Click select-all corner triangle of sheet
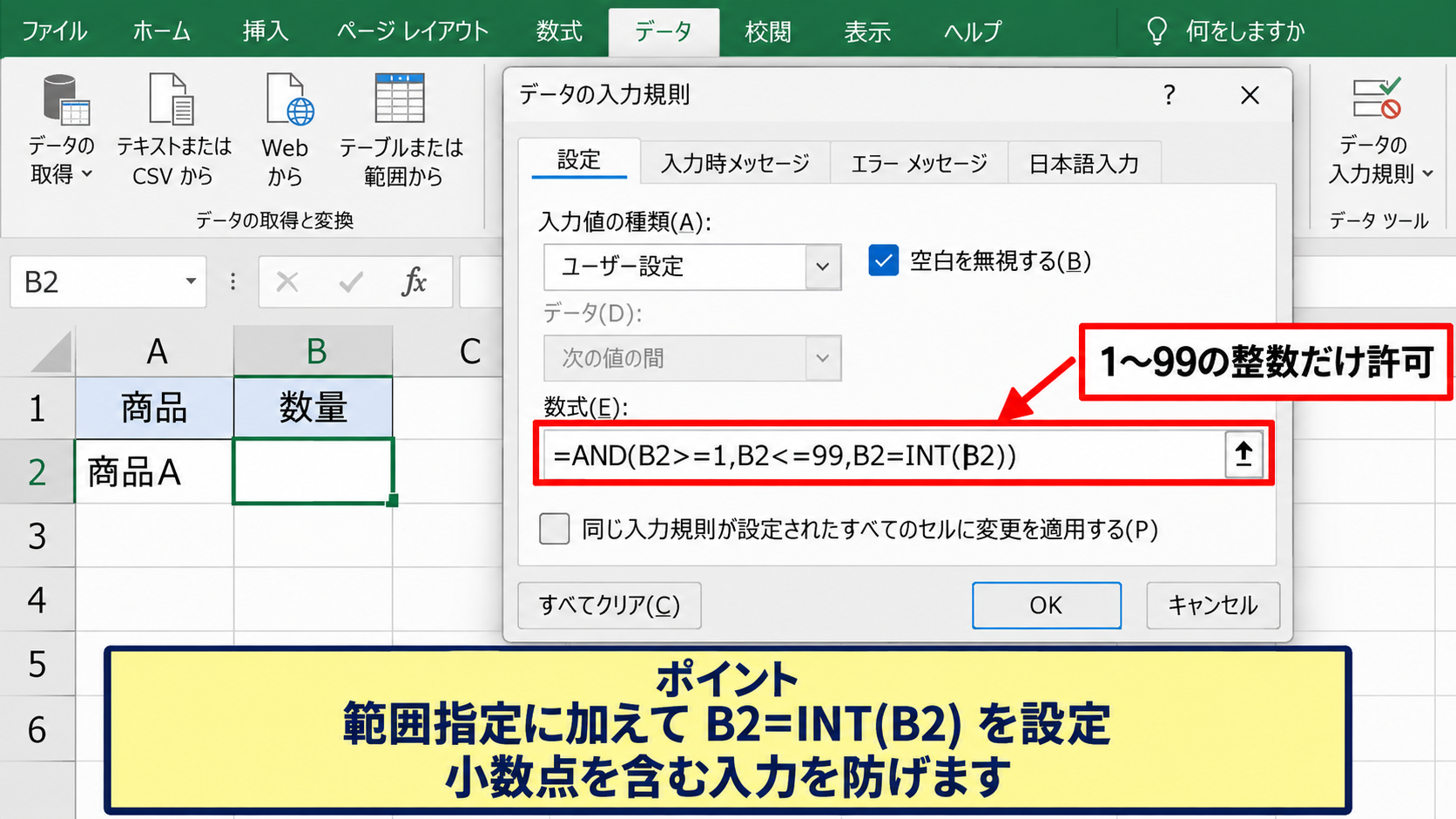Screen dimensions: 1456x819 (51, 352)
